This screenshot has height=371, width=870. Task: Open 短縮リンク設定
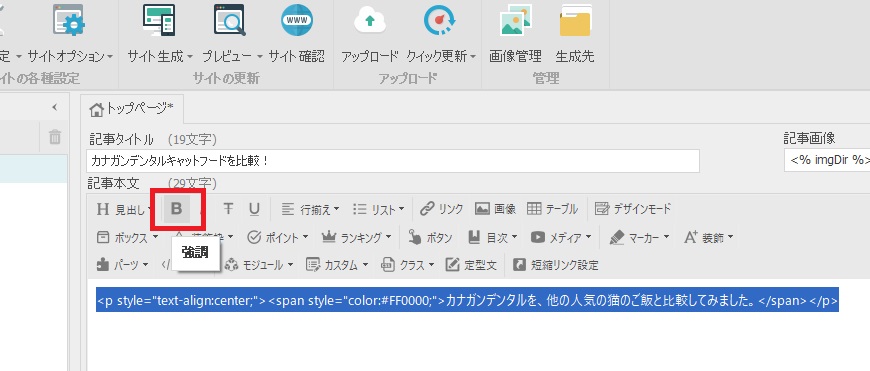pyautogui.click(x=555, y=265)
